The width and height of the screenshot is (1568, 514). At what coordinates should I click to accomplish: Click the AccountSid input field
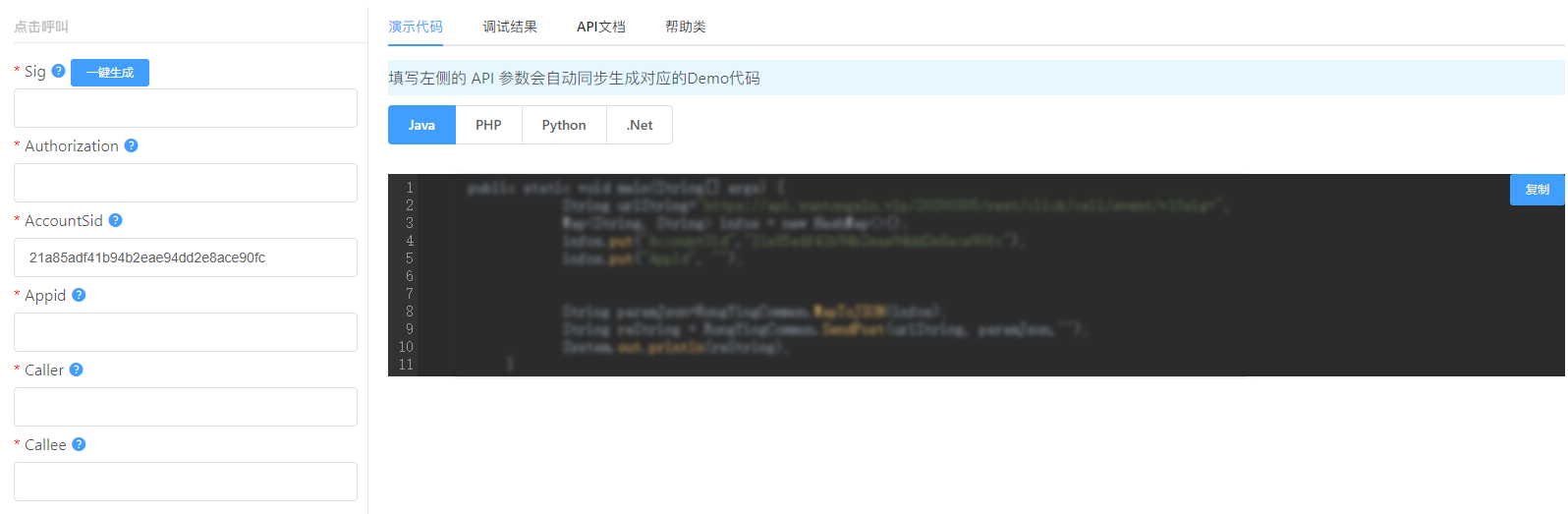coord(186,257)
